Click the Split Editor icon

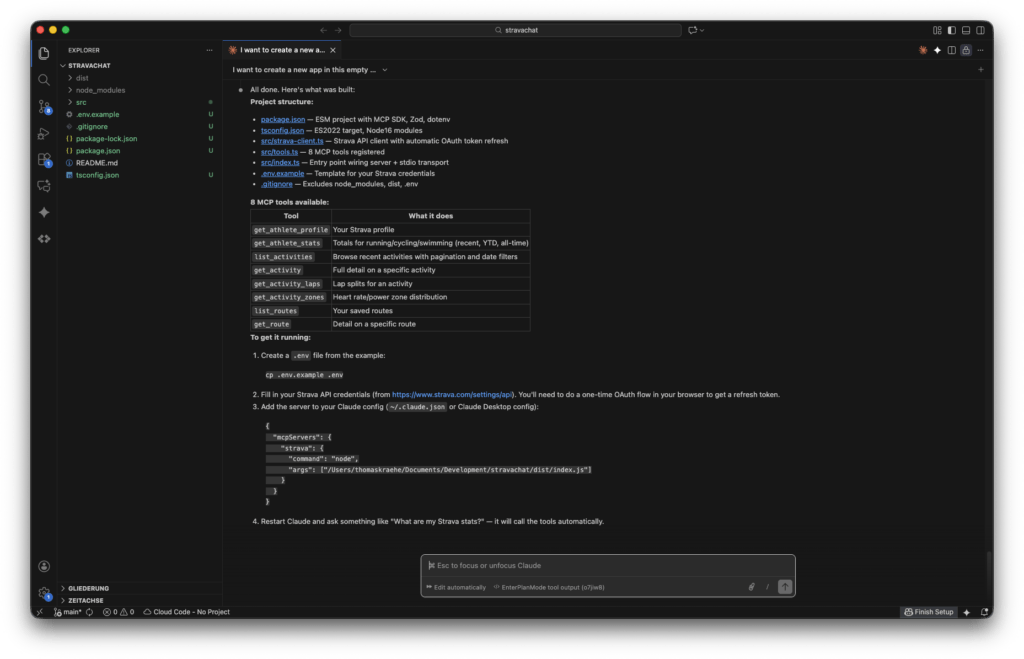(x=952, y=50)
